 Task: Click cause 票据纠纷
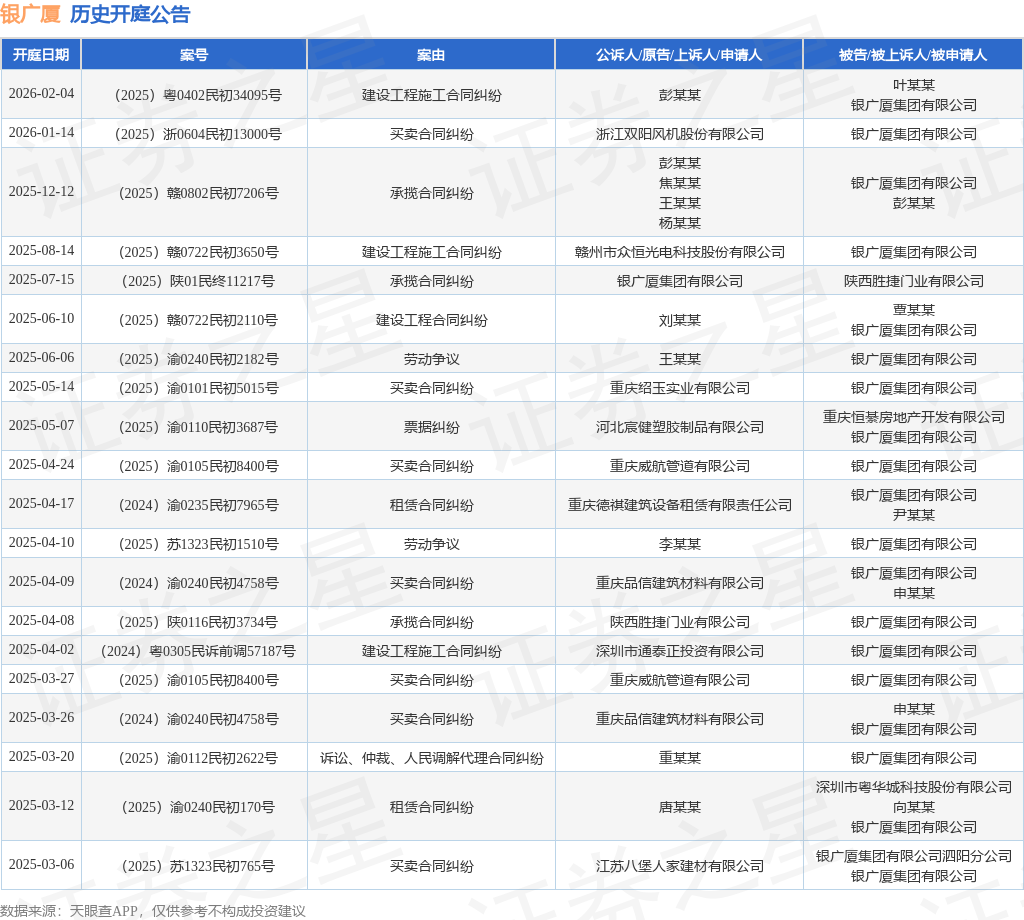[431, 428]
